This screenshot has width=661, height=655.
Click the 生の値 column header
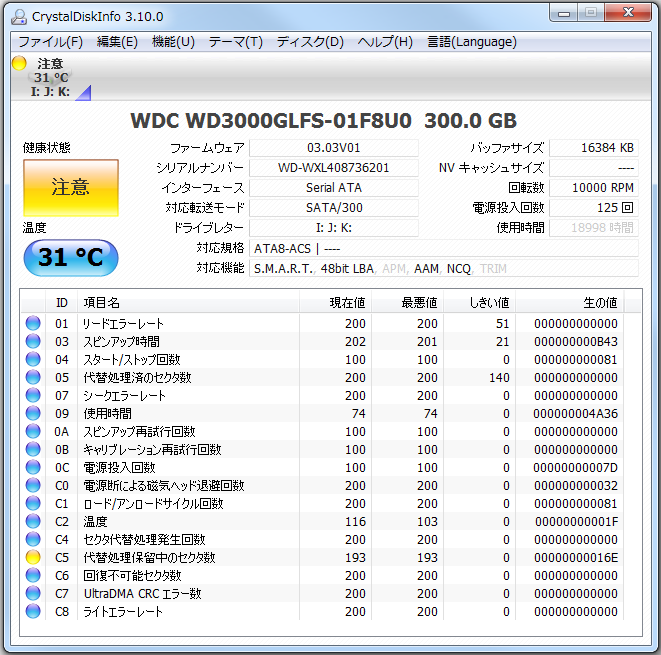tap(600, 302)
